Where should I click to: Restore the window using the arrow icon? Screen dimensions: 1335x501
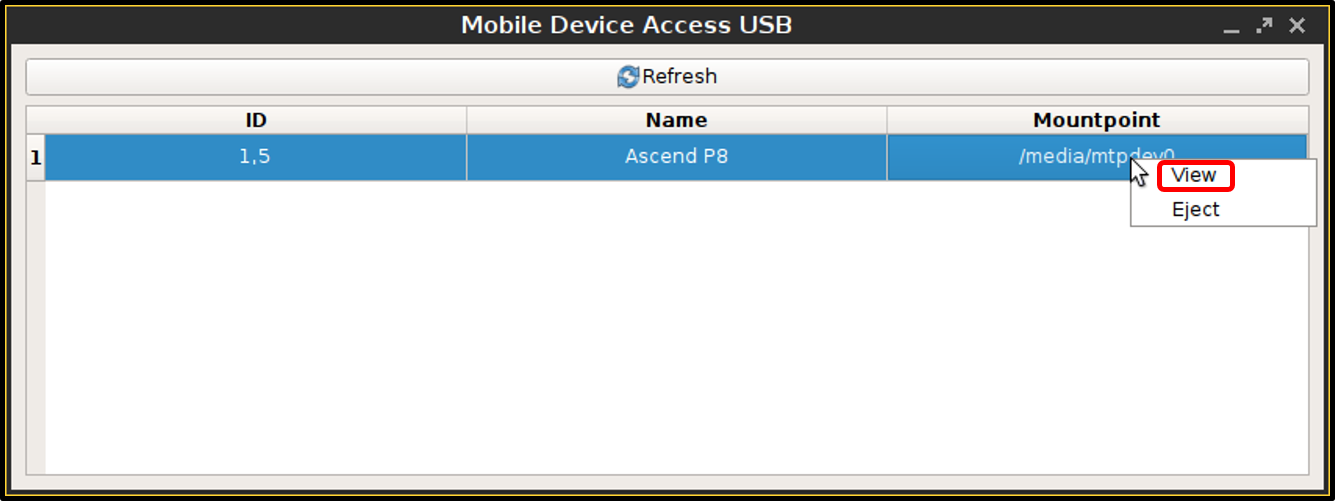[1265, 26]
